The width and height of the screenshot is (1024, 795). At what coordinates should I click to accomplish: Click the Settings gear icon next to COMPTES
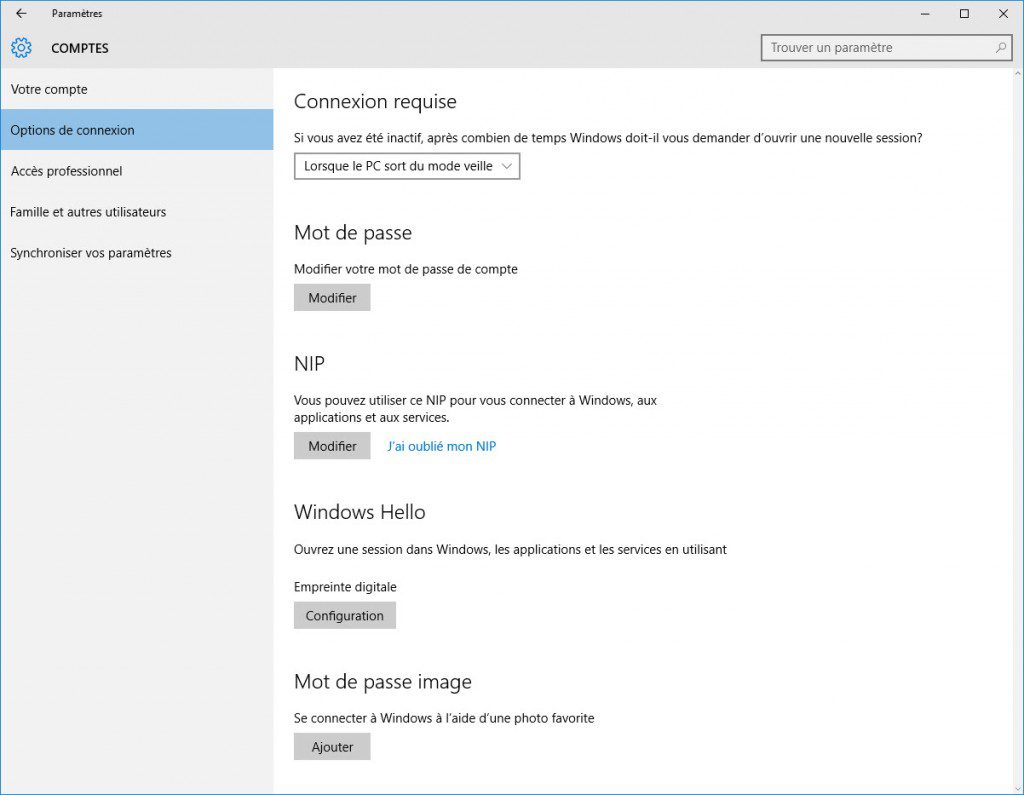pos(20,47)
